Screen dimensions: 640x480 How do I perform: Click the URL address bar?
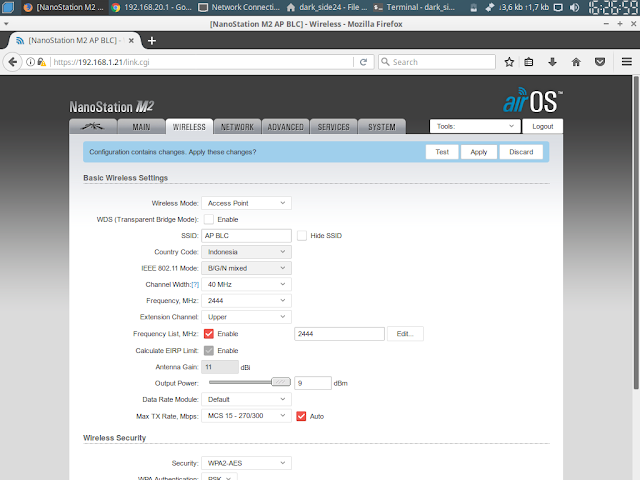(x=202, y=62)
